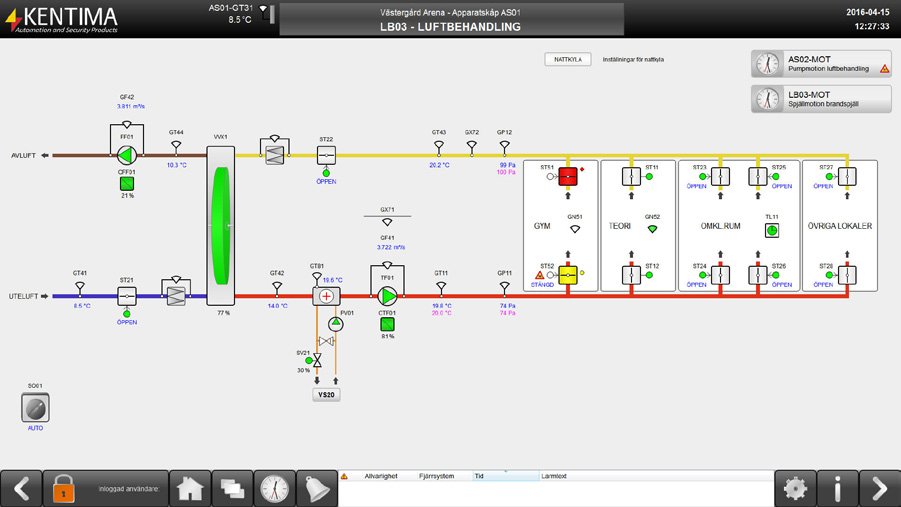The width and height of the screenshot is (901, 507).
Task: Click the ST21 outdoor air damper
Action: point(126,296)
